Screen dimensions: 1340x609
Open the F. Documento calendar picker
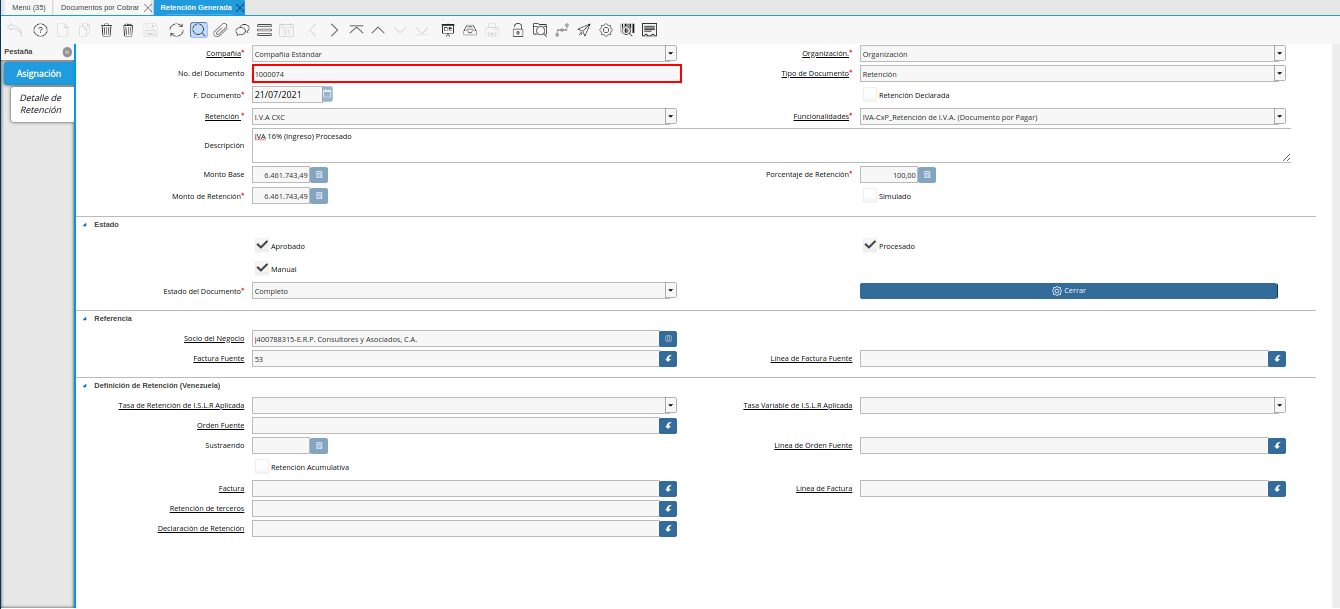[327, 94]
